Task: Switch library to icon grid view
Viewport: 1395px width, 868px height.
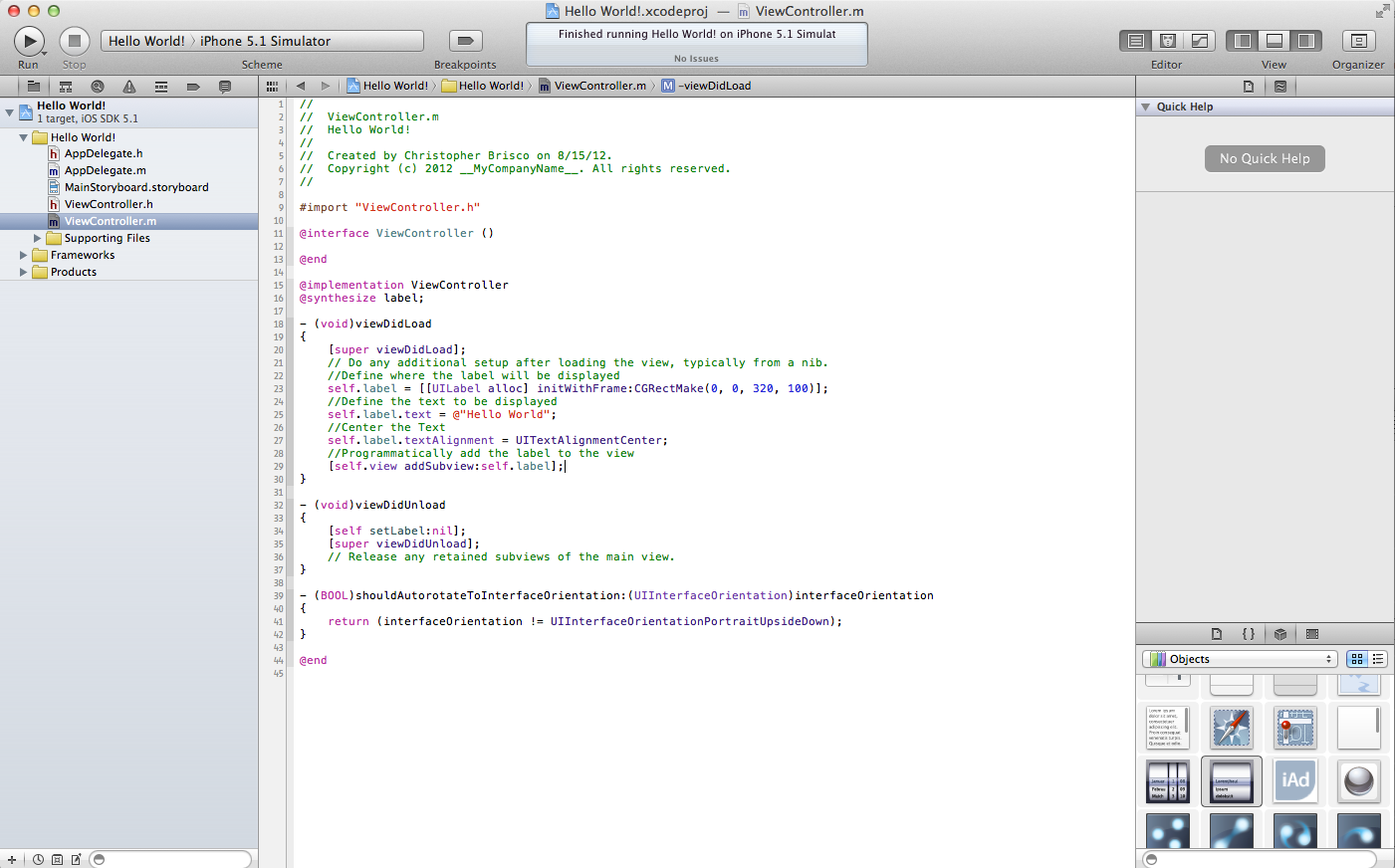Action: click(1357, 659)
